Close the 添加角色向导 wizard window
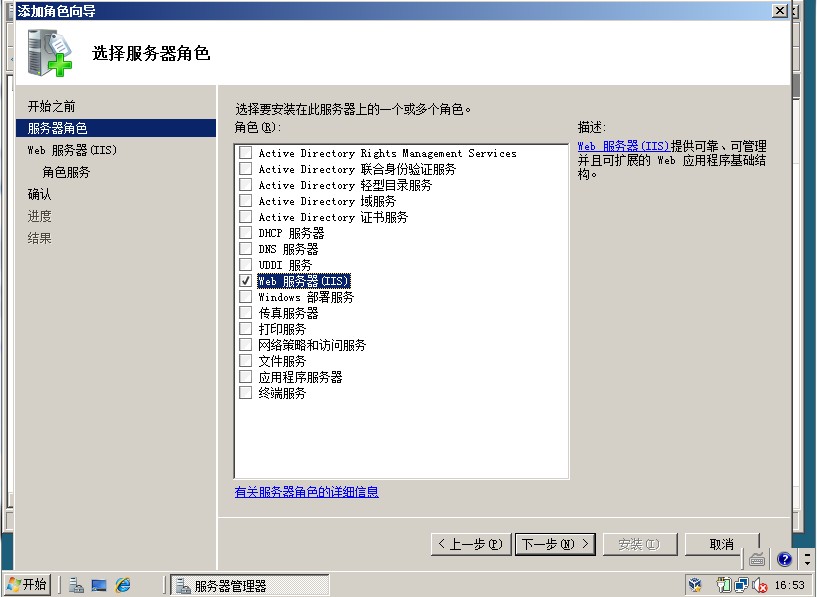 [x=779, y=10]
